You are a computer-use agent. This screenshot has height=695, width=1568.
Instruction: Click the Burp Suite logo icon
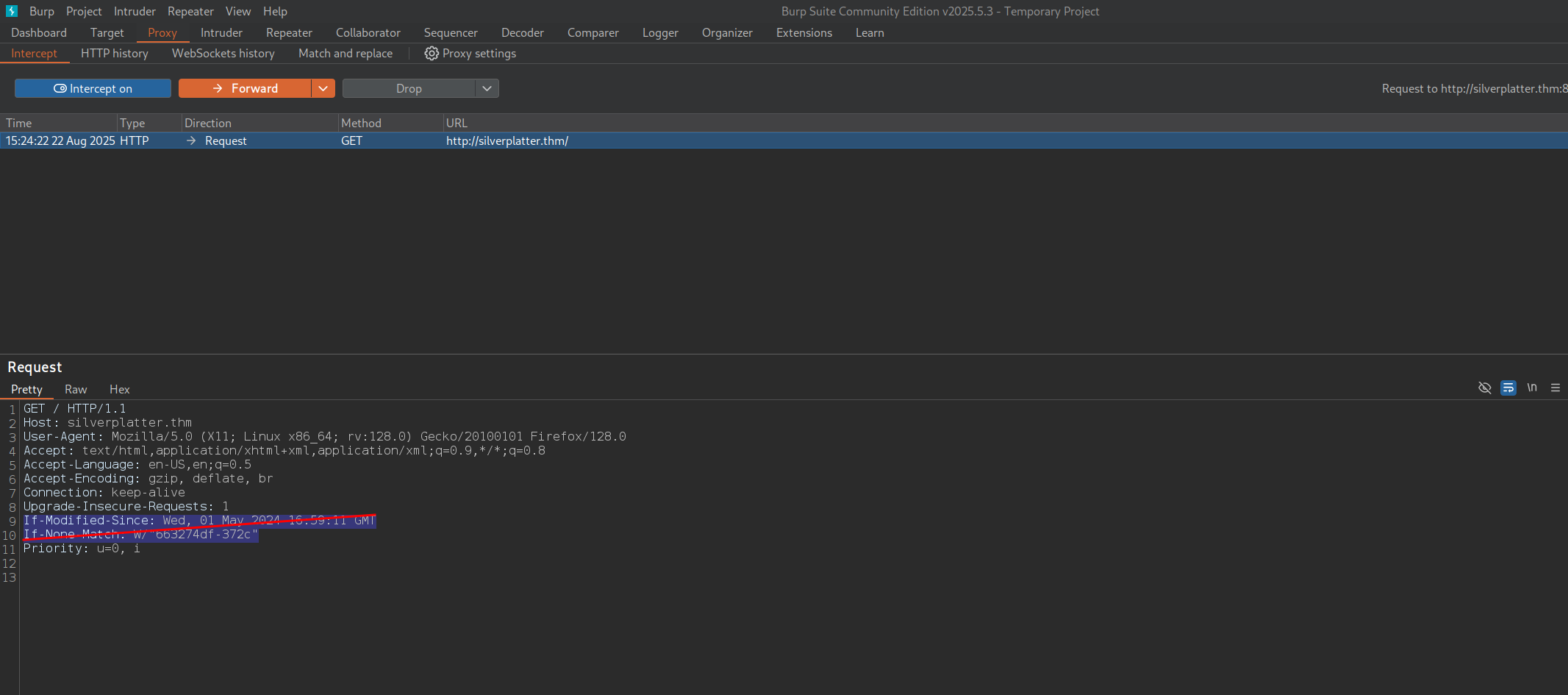tap(11, 11)
